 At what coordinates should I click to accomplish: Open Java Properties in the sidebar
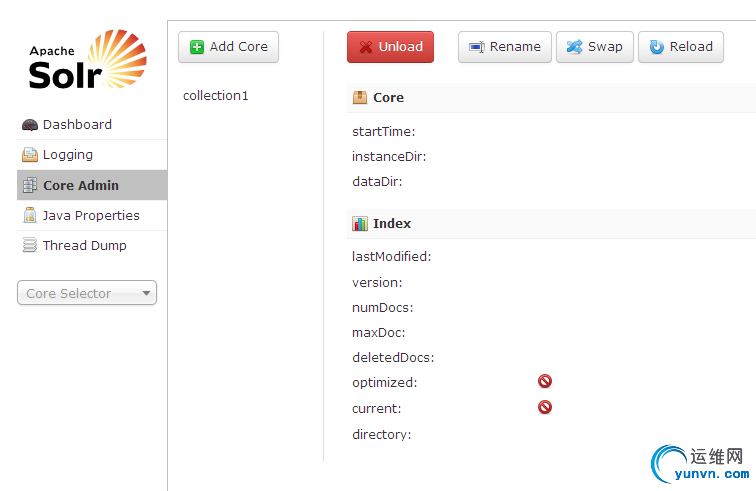(92, 215)
